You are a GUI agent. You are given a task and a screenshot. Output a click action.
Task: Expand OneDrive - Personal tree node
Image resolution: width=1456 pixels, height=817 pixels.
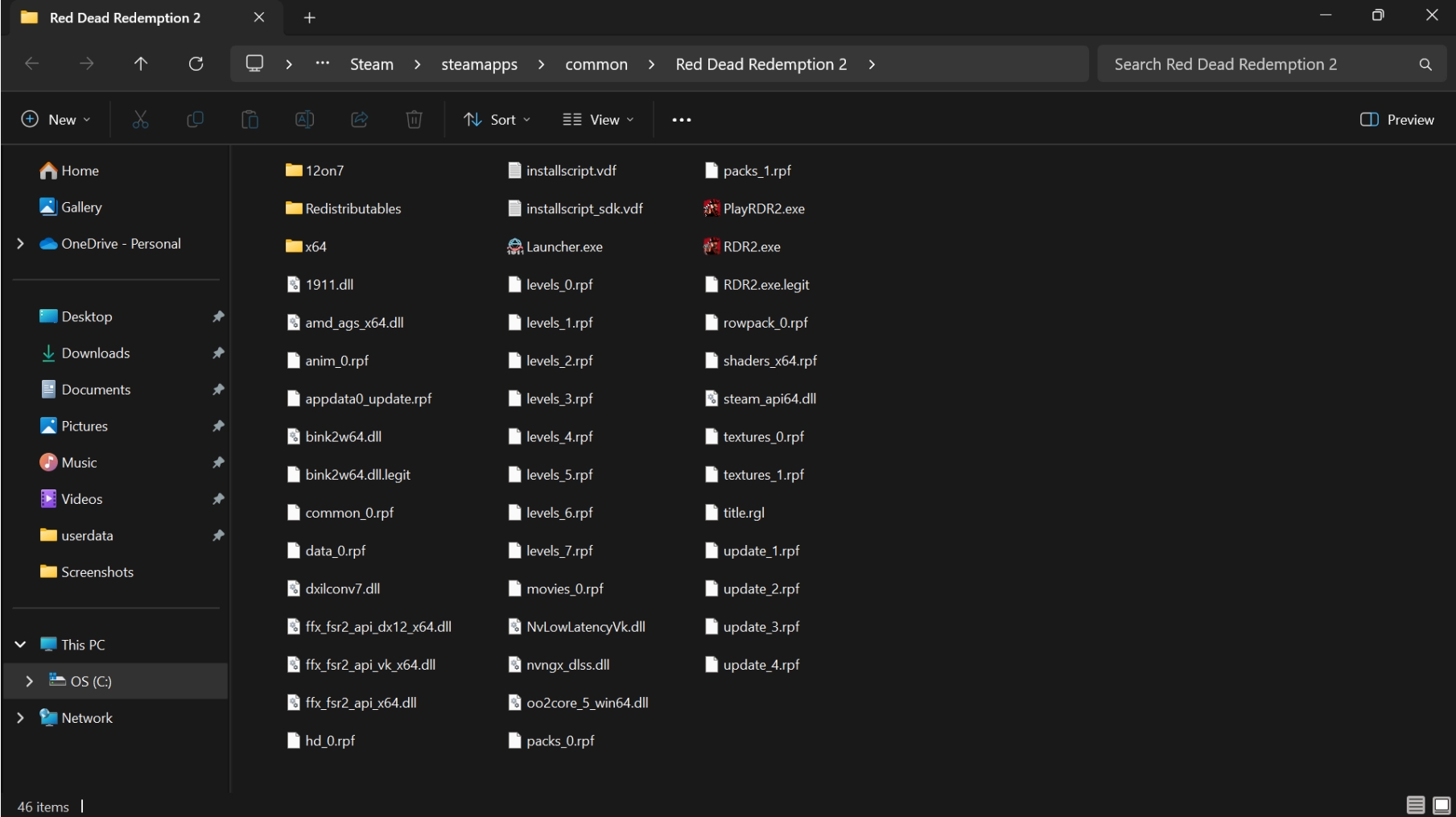click(x=20, y=243)
